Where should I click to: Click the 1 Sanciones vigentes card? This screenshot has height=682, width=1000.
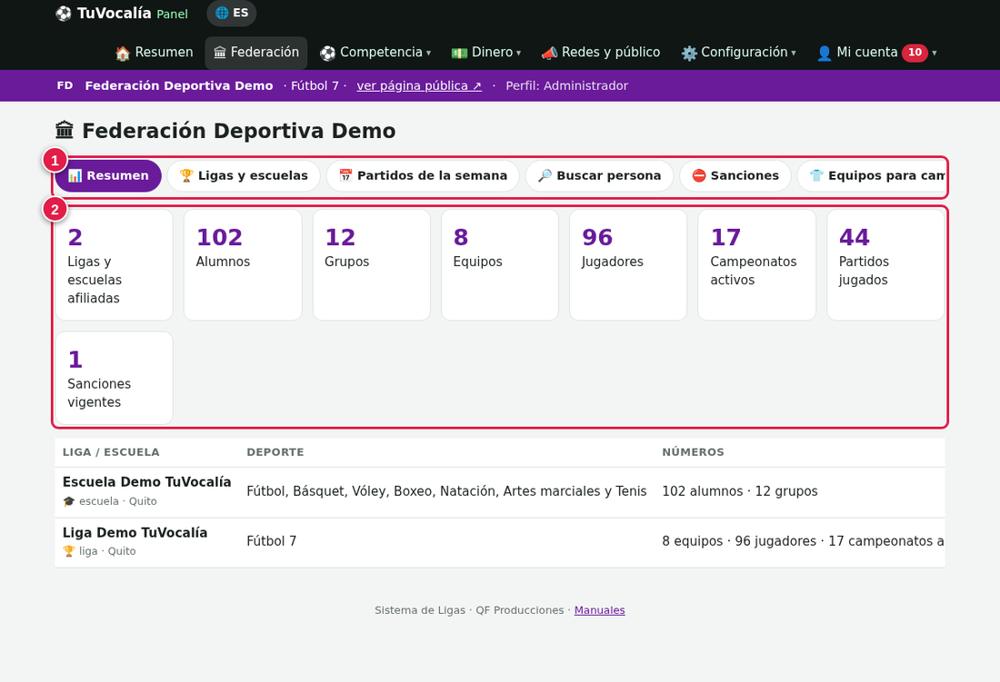[x=114, y=378]
